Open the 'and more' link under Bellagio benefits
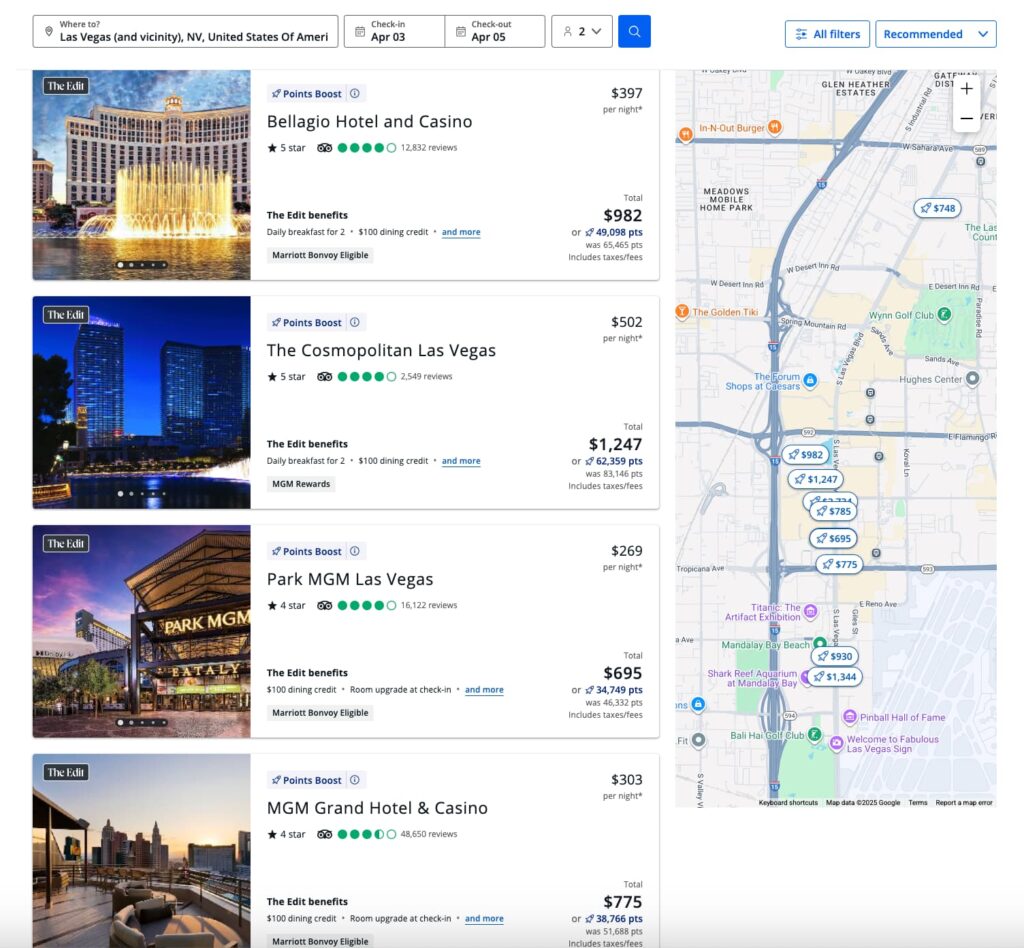The image size is (1024, 948). coord(460,232)
